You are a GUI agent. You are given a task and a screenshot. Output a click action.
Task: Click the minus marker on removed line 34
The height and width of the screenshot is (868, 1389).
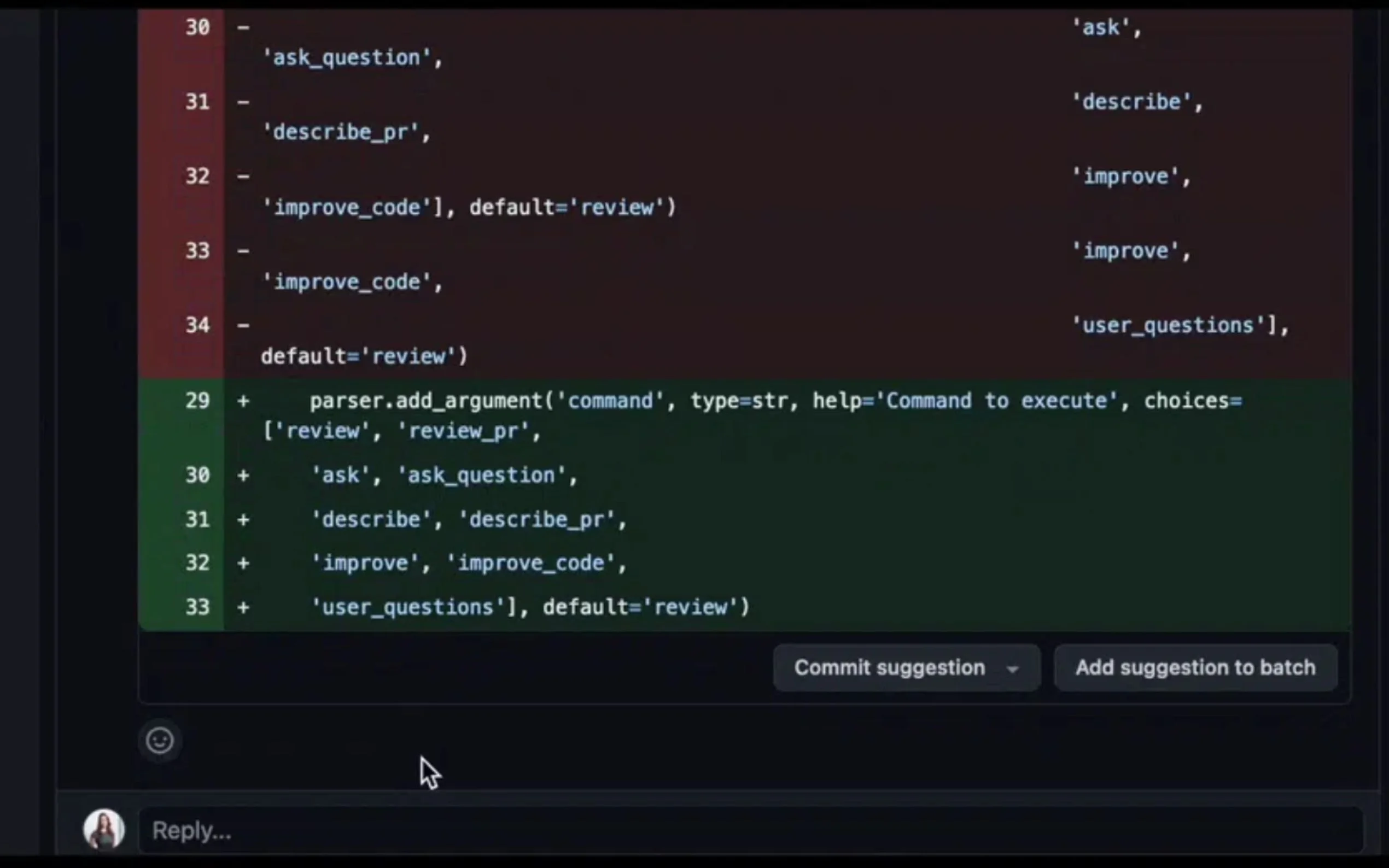tap(243, 326)
